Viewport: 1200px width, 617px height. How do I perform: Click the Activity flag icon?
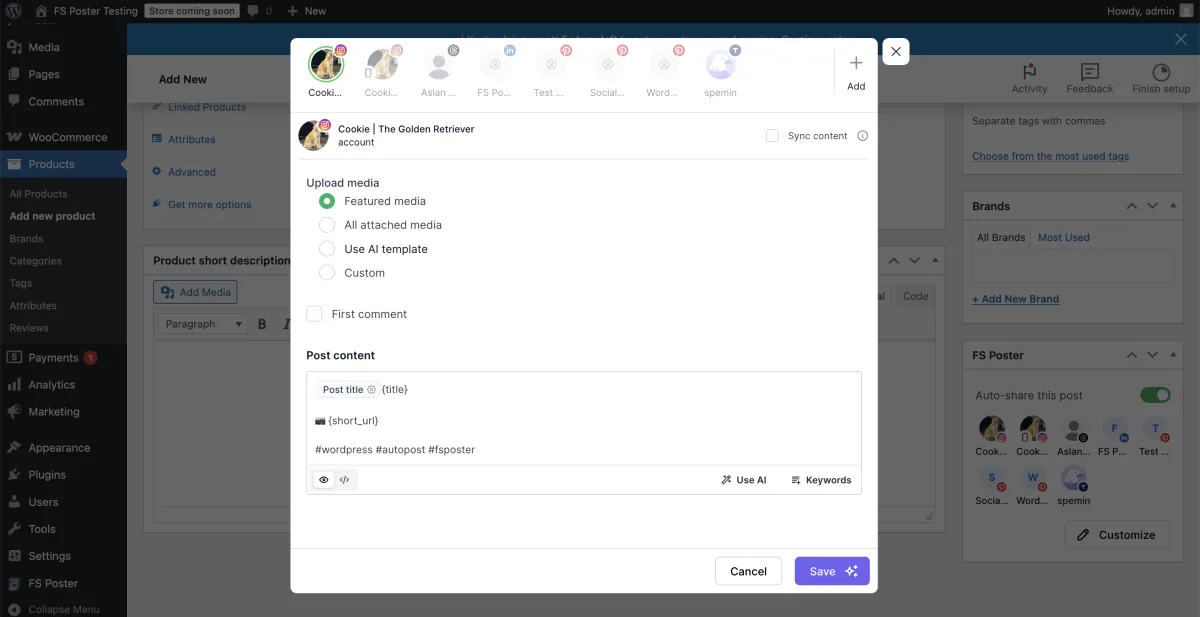coord(1029,72)
